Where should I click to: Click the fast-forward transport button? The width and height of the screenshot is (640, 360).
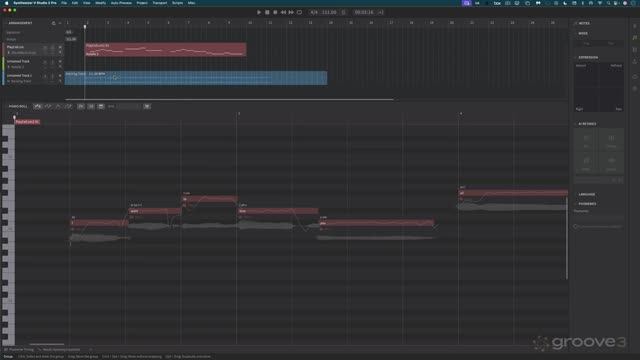click(x=291, y=12)
